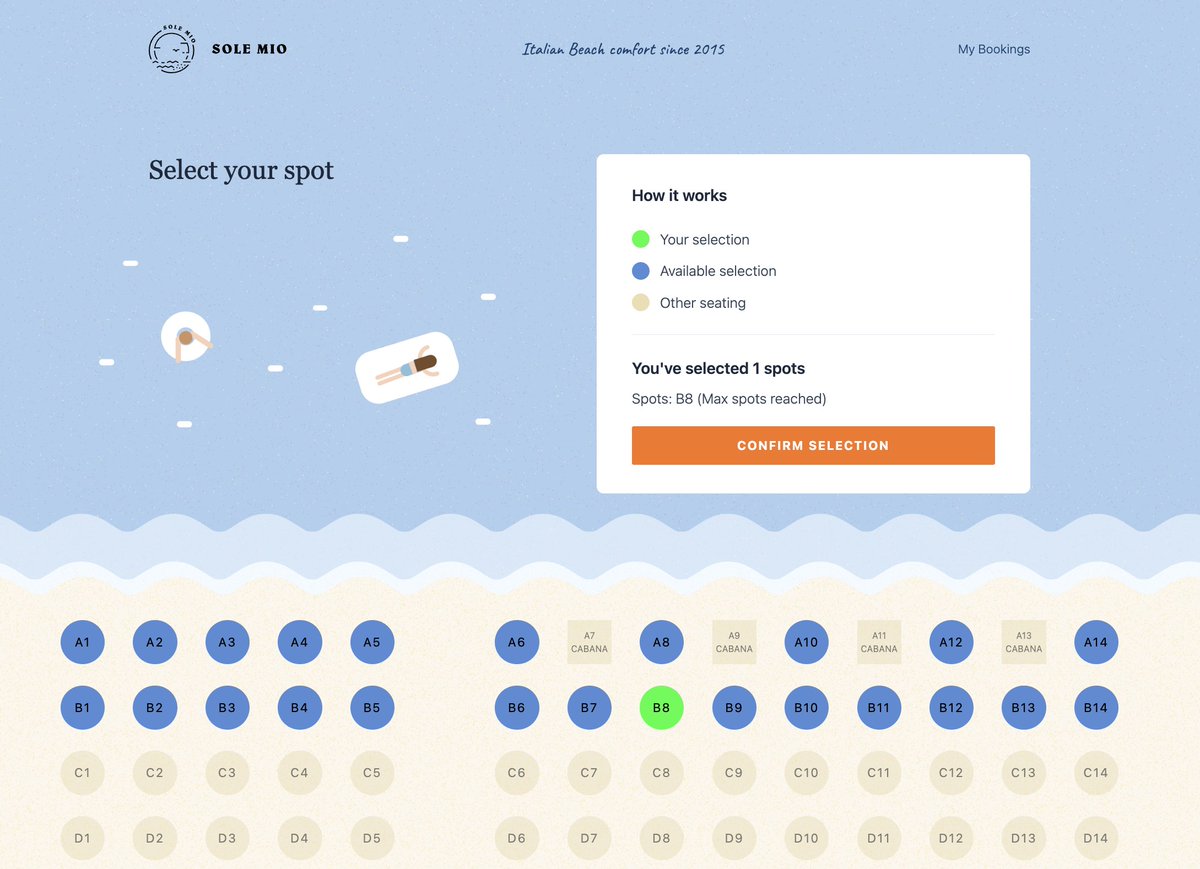Select the A7 cabana

(x=589, y=642)
